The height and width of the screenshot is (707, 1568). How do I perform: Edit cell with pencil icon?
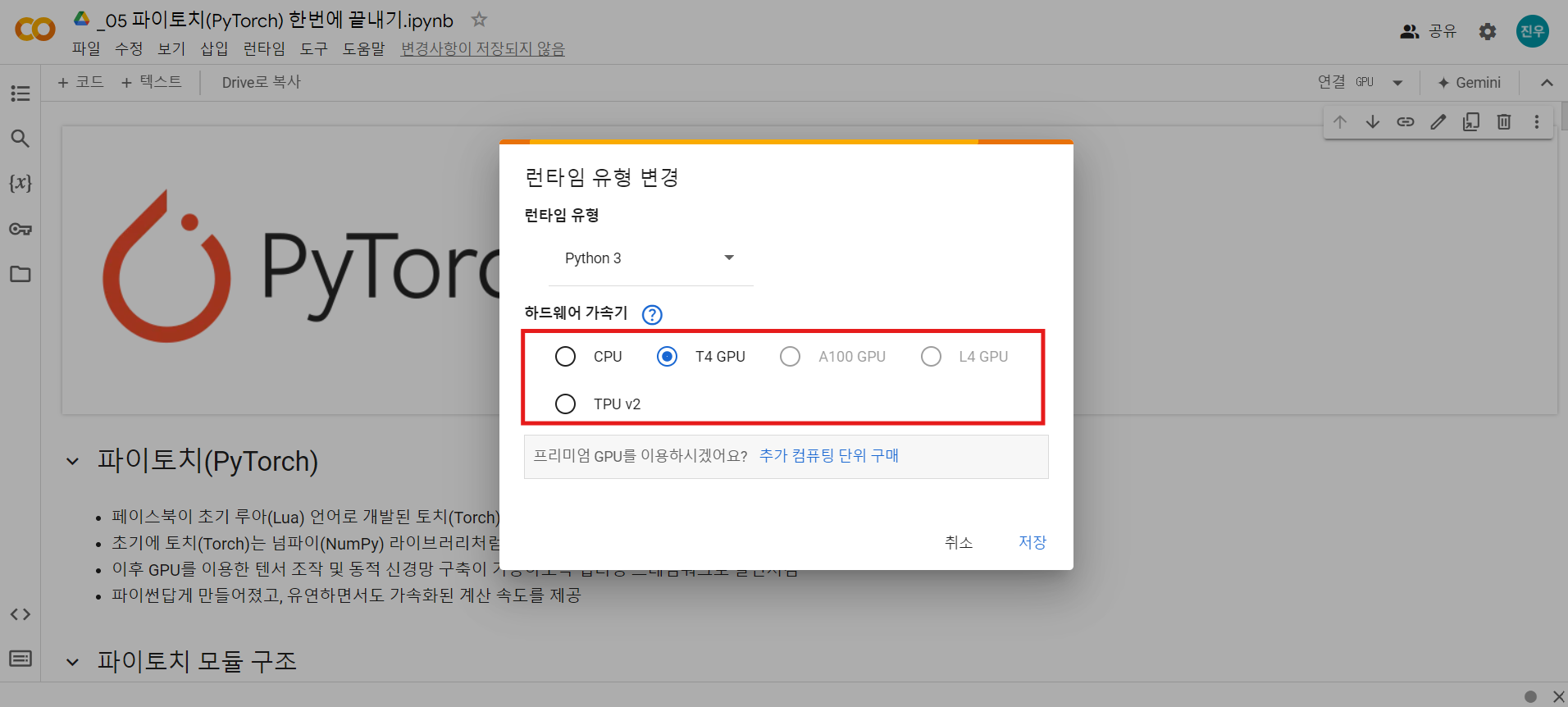[1438, 122]
